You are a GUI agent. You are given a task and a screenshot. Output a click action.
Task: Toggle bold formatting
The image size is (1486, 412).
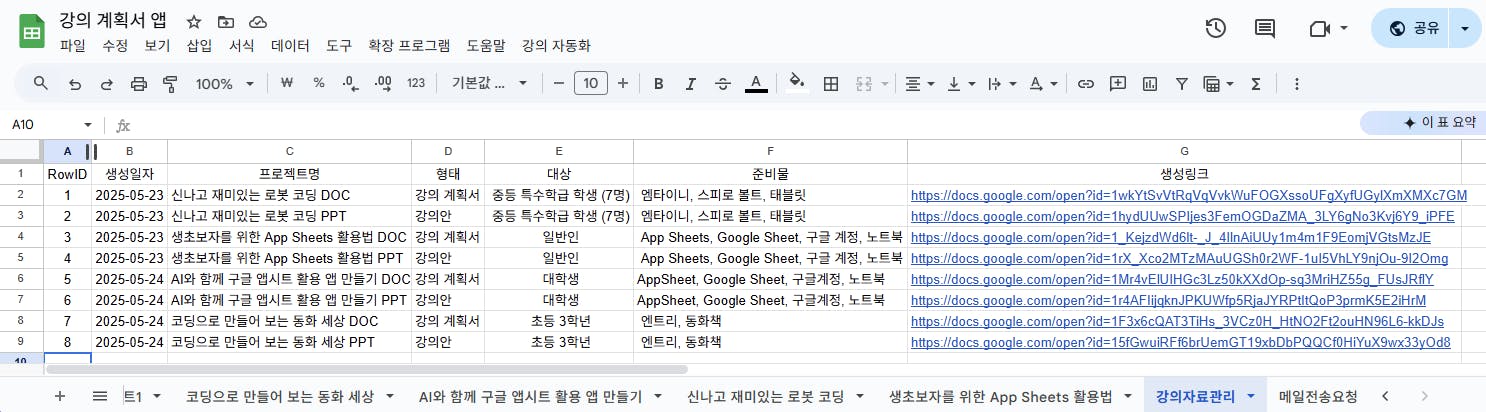(659, 84)
